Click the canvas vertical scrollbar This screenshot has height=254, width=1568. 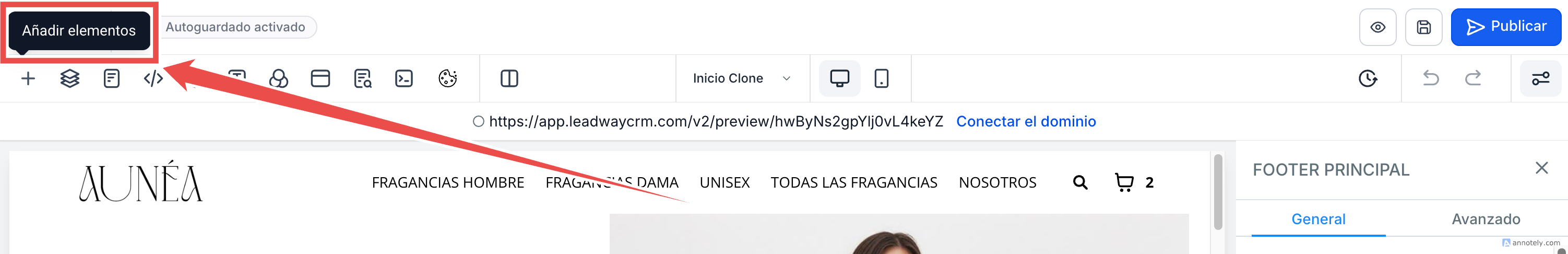(x=1218, y=192)
